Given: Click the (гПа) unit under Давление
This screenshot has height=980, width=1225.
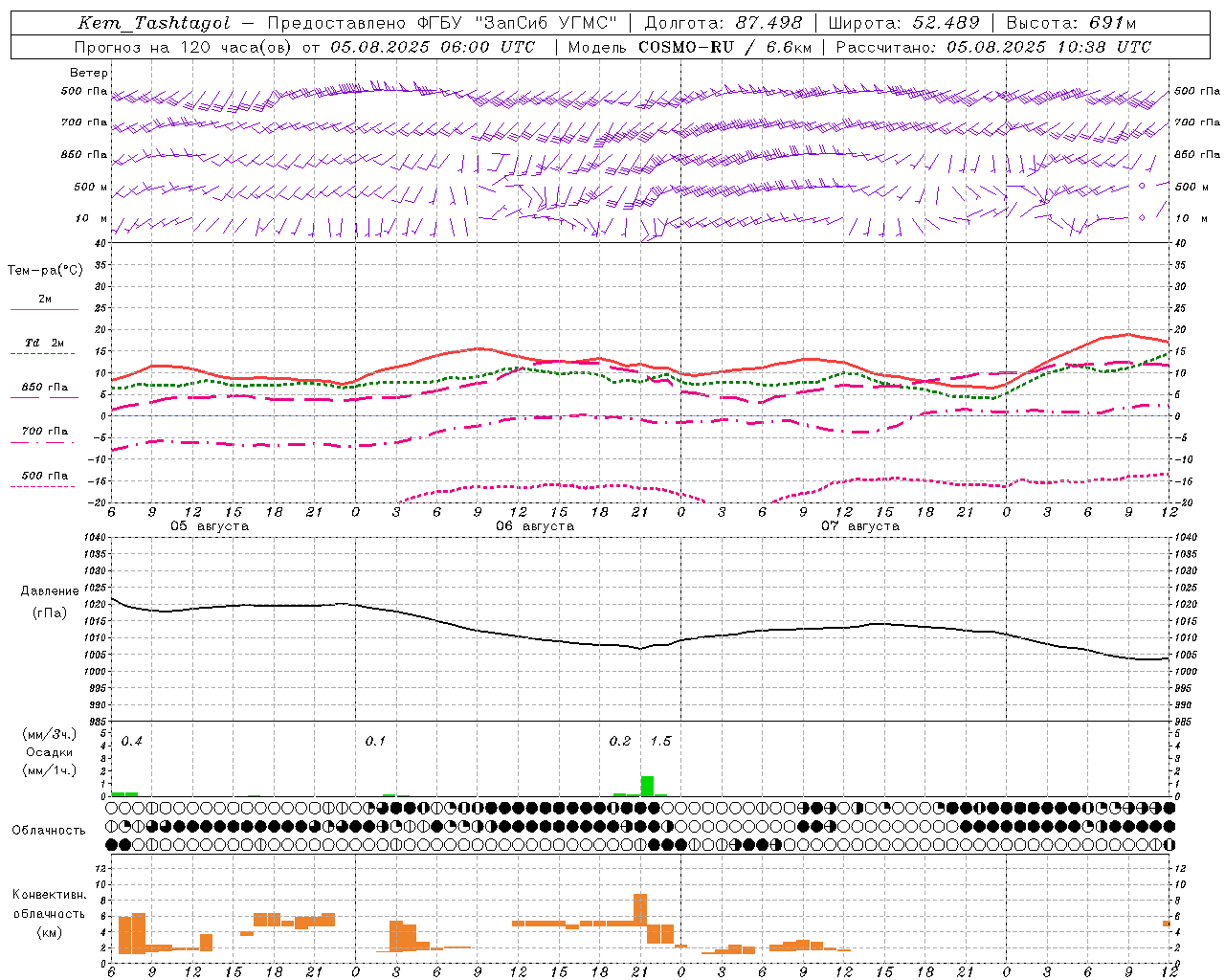Looking at the screenshot, I should tap(50, 612).
